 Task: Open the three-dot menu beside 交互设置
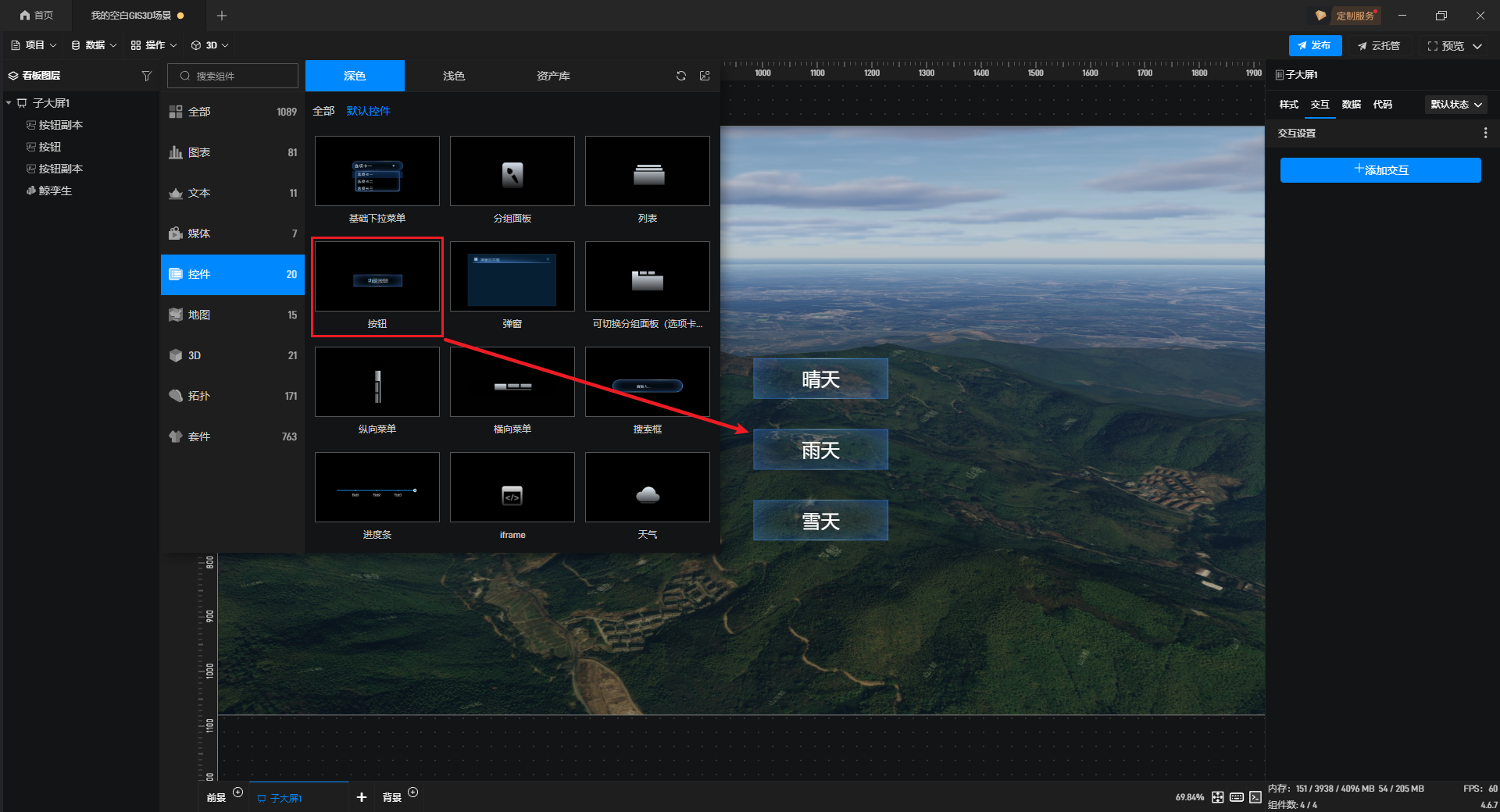[x=1484, y=134]
